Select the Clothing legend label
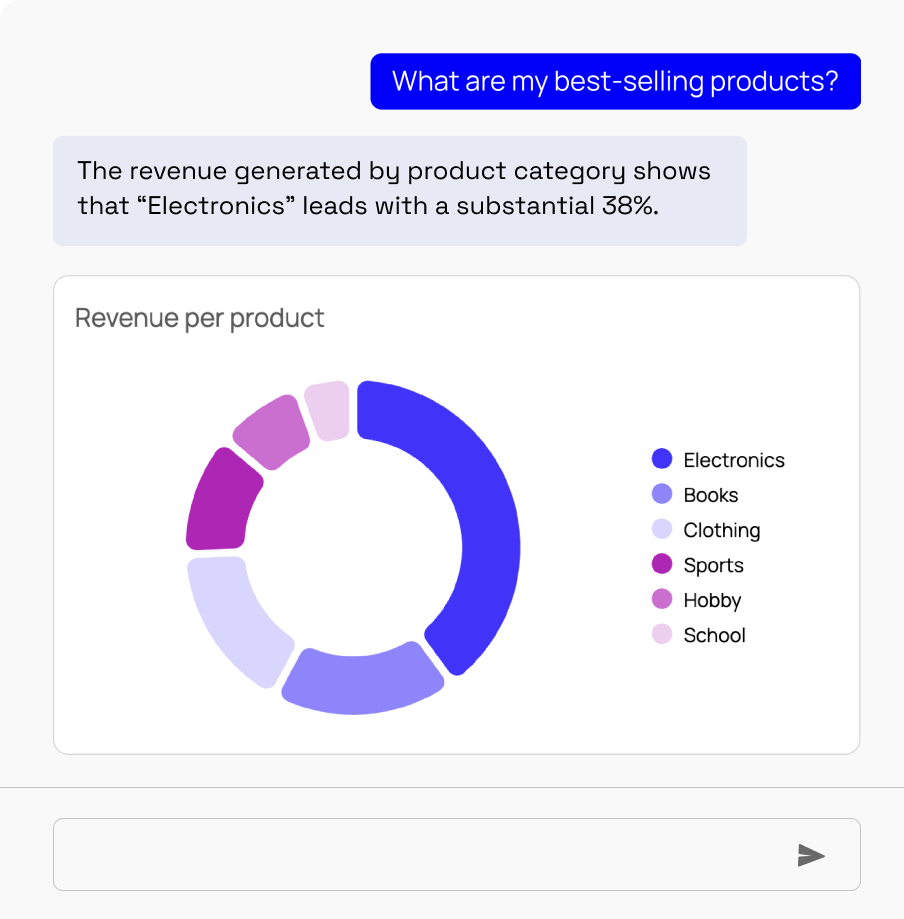The image size is (904, 919). (722, 530)
